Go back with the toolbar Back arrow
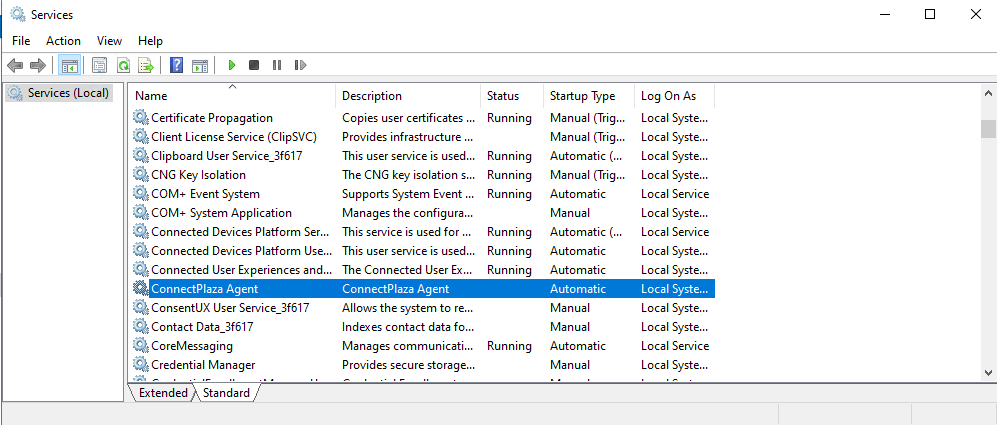This screenshot has height=425, width=997. (15, 65)
